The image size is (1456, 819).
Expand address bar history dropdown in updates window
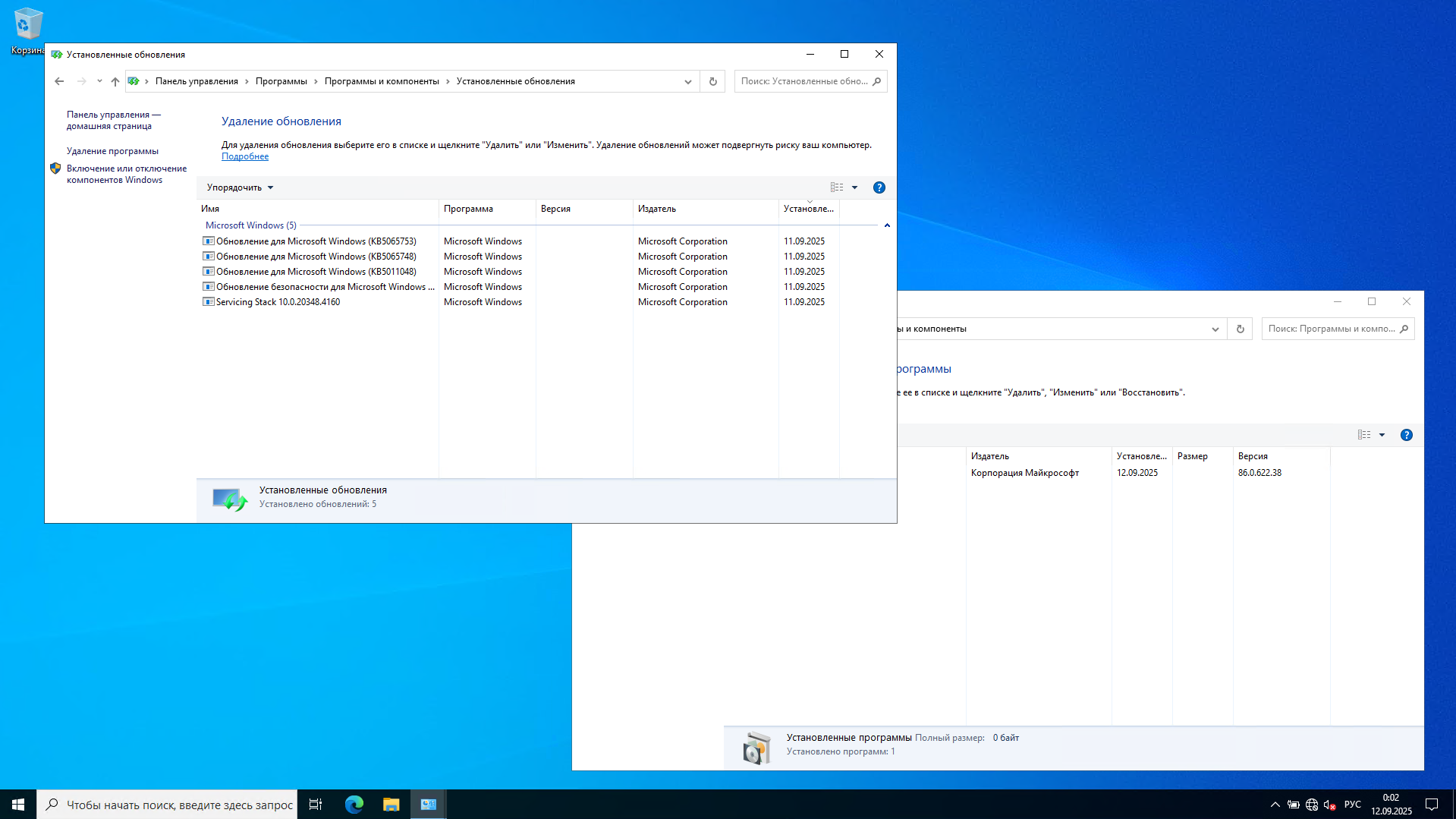pos(688,81)
